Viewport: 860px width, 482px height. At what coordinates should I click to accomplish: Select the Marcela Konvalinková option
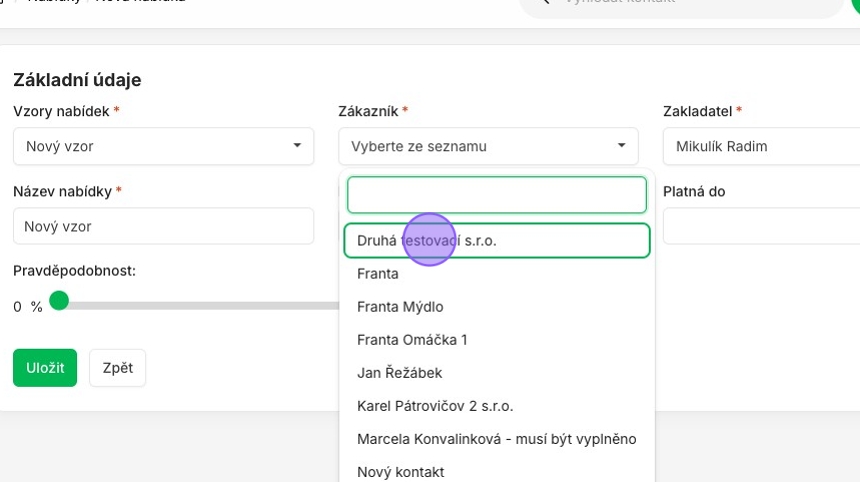[x=496, y=439]
